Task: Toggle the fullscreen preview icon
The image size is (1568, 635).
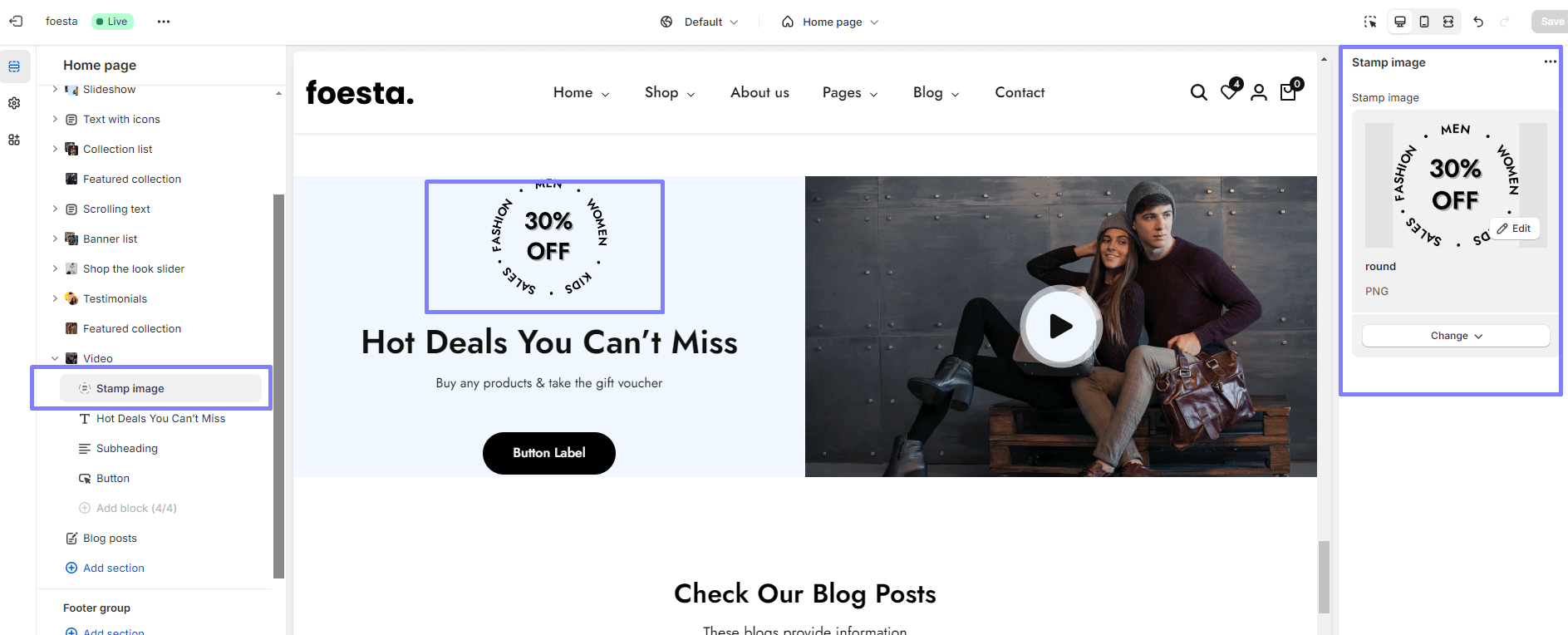Action: (x=1448, y=22)
